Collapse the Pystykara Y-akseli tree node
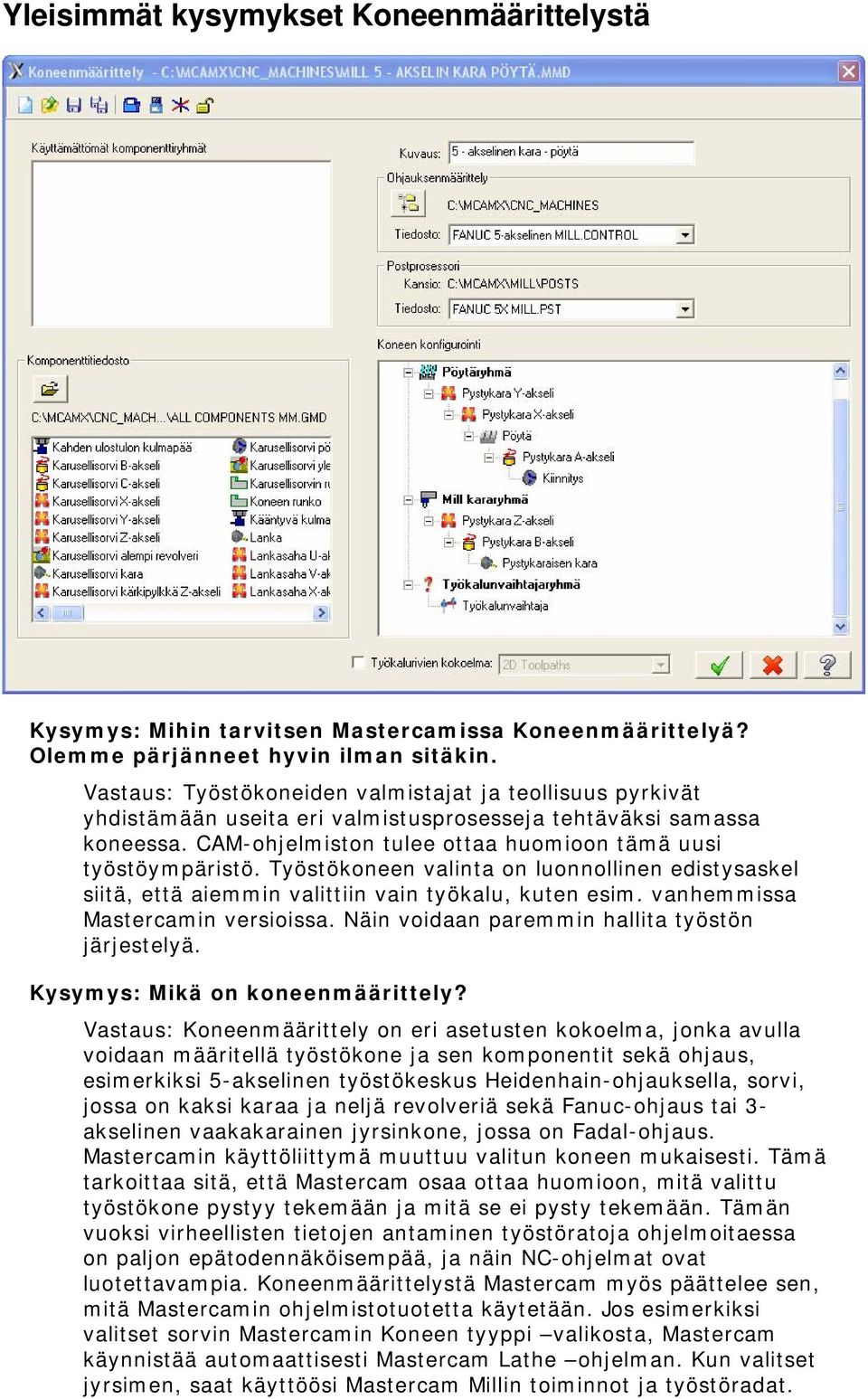The width and height of the screenshot is (868, 1399). pyautogui.click(x=429, y=393)
